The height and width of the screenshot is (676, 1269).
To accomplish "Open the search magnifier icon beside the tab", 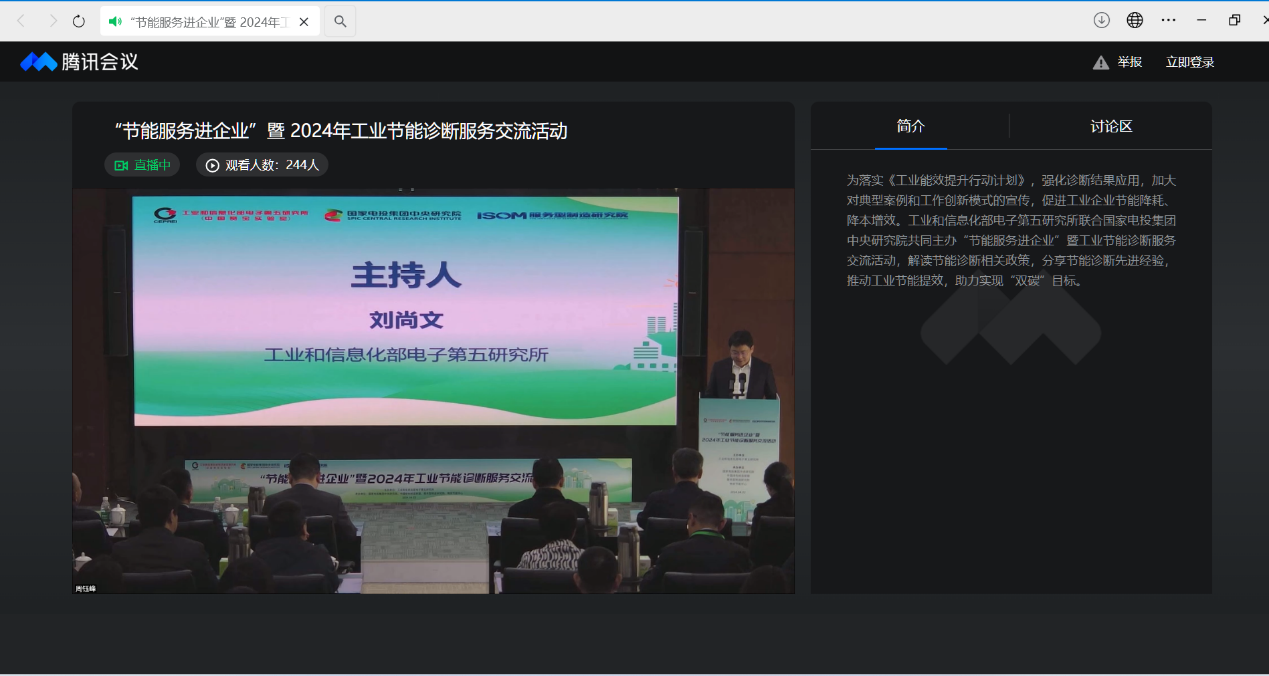I will click(x=340, y=21).
